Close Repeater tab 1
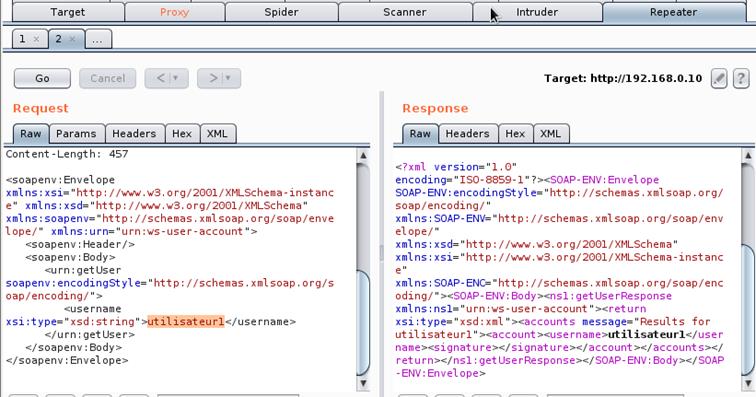756x397 pixels. [x=37, y=39]
